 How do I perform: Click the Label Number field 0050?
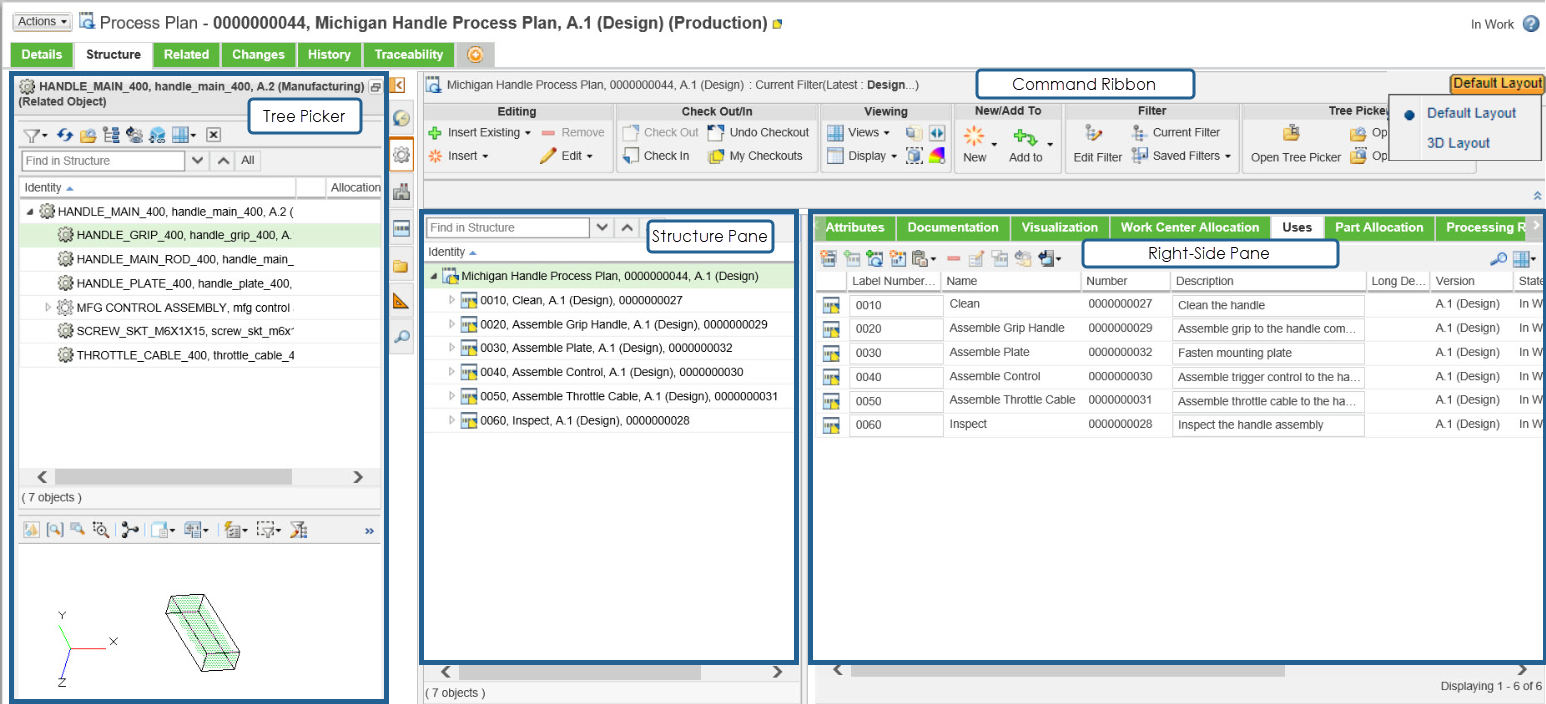896,401
